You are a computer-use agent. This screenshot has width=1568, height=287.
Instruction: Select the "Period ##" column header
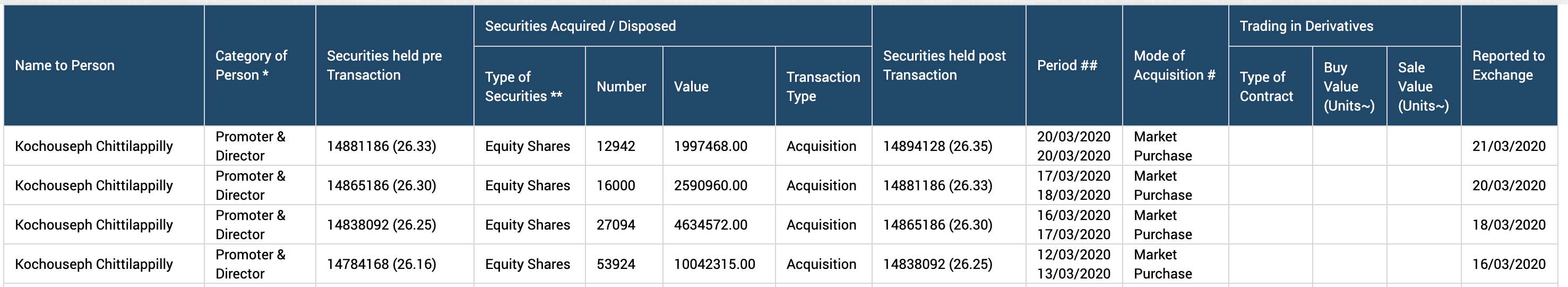tap(1067, 65)
